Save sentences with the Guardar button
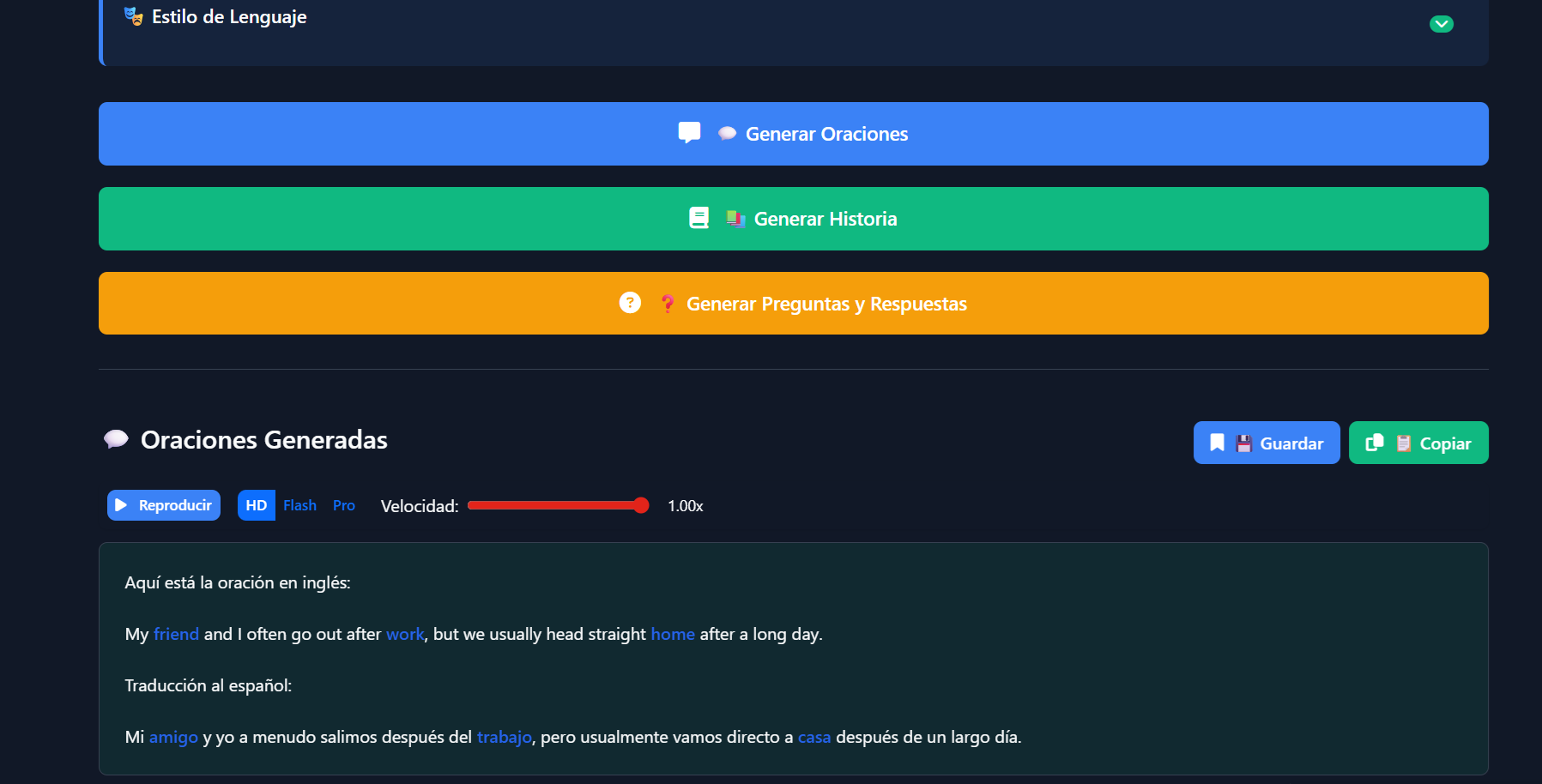Viewport: 1542px width, 784px height. pos(1267,443)
